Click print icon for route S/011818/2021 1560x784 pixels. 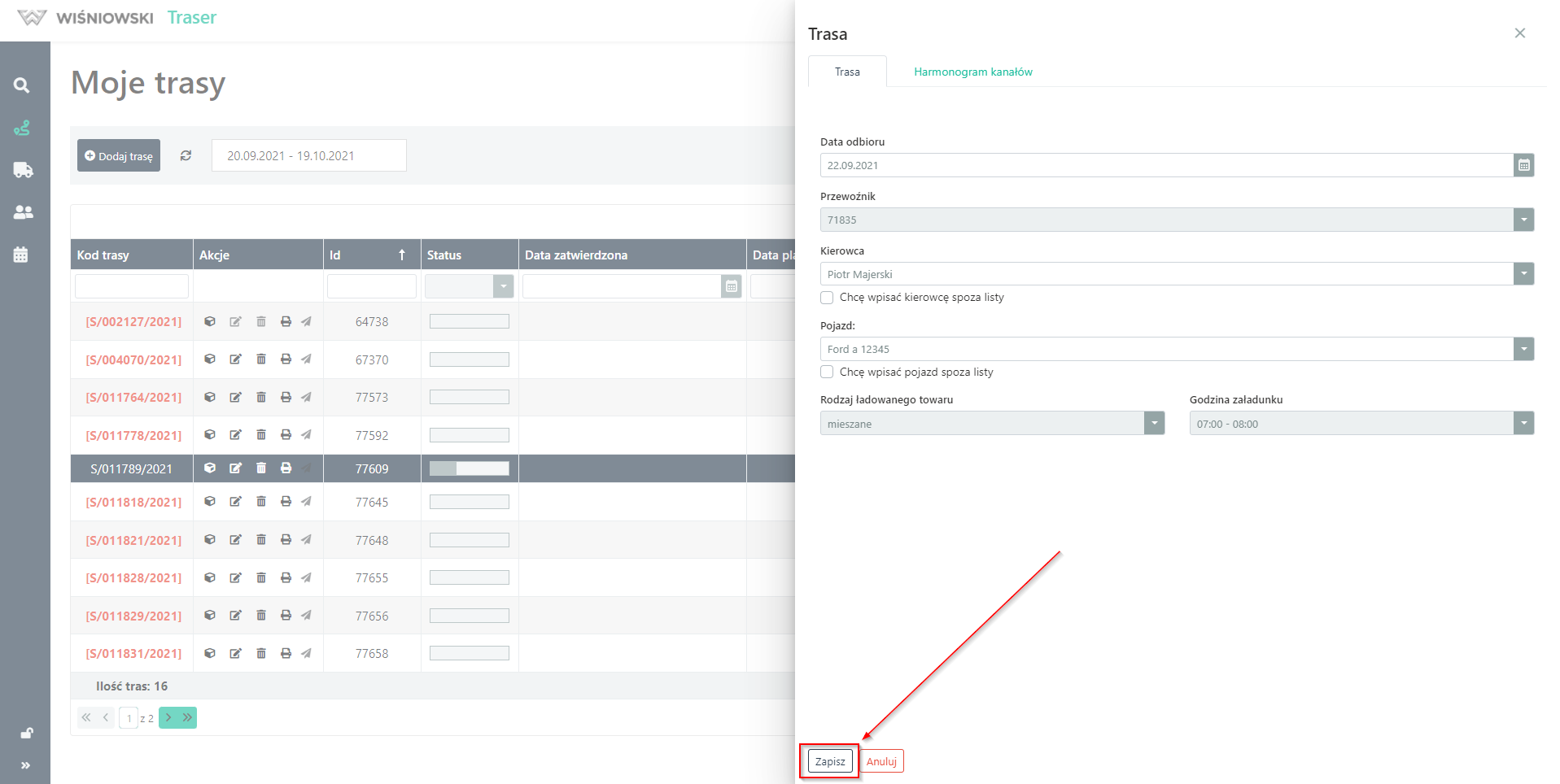pos(286,502)
